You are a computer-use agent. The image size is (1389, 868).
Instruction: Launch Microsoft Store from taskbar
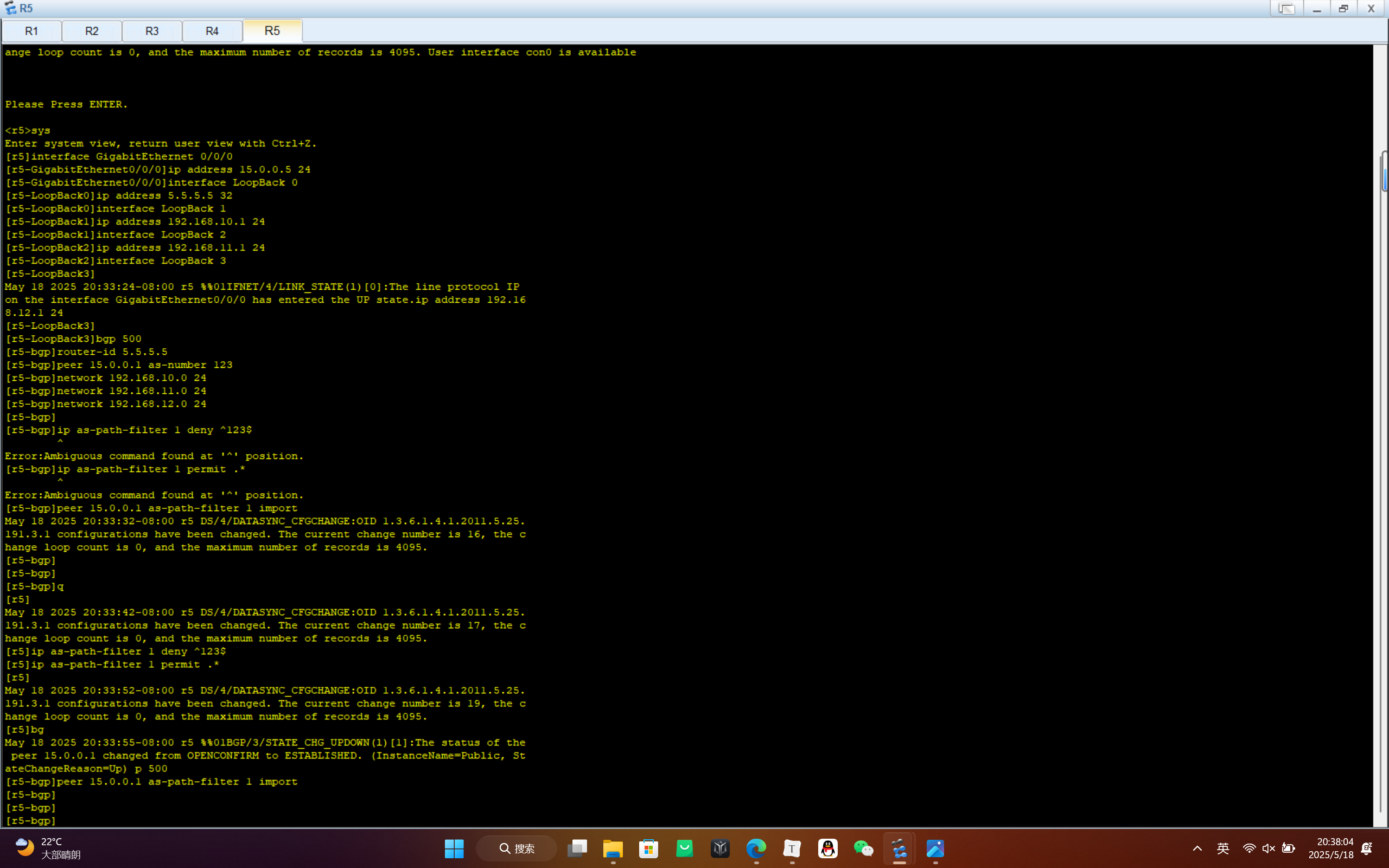point(648,848)
